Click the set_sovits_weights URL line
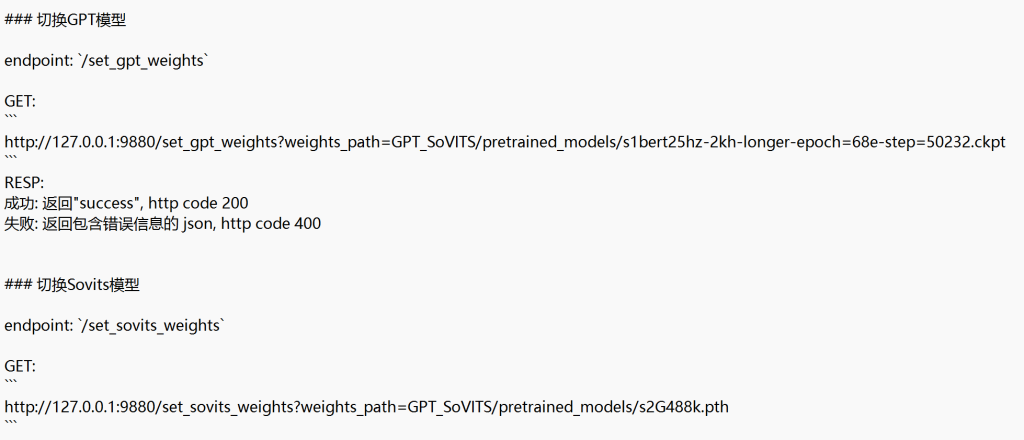The width and height of the screenshot is (1024, 440). coord(366,407)
